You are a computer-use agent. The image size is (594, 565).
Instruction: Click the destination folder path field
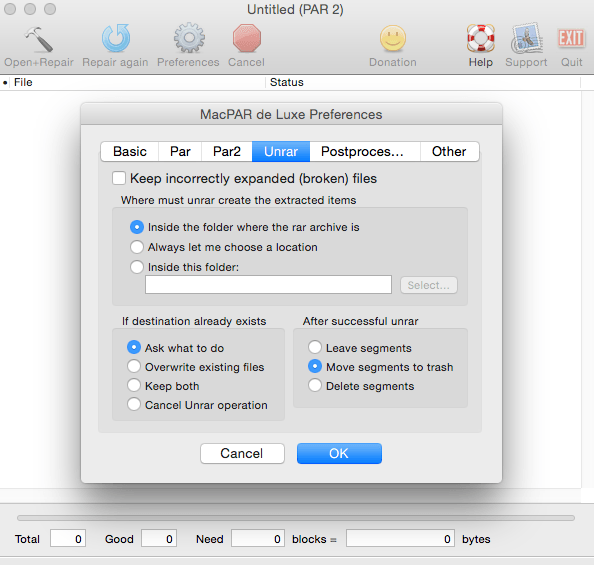pyautogui.click(x=268, y=285)
